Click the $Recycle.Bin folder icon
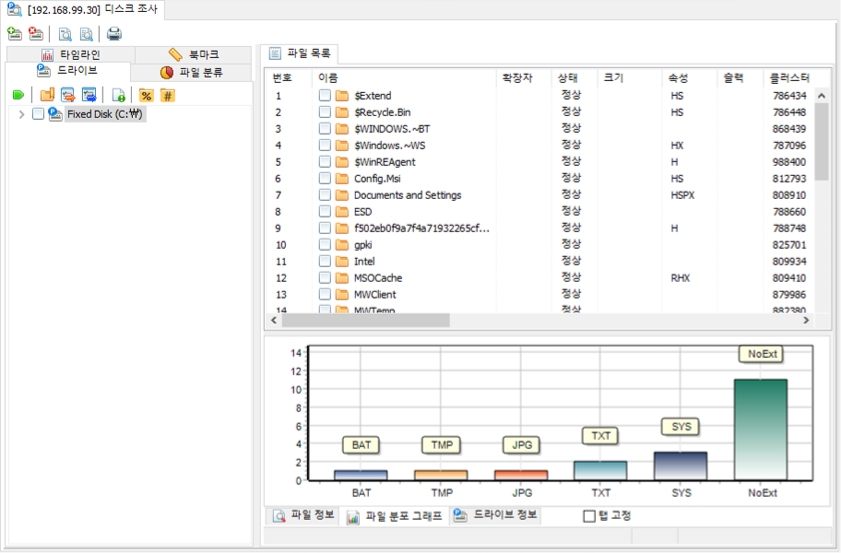Image resolution: width=841 pixels, height=553 pixels. click(x=342, y=112)
